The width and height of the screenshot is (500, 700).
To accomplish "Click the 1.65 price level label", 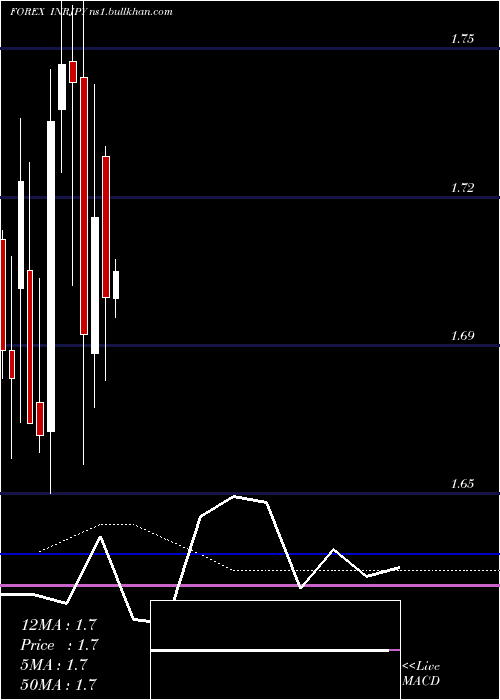I will click(x=462, y=484).
